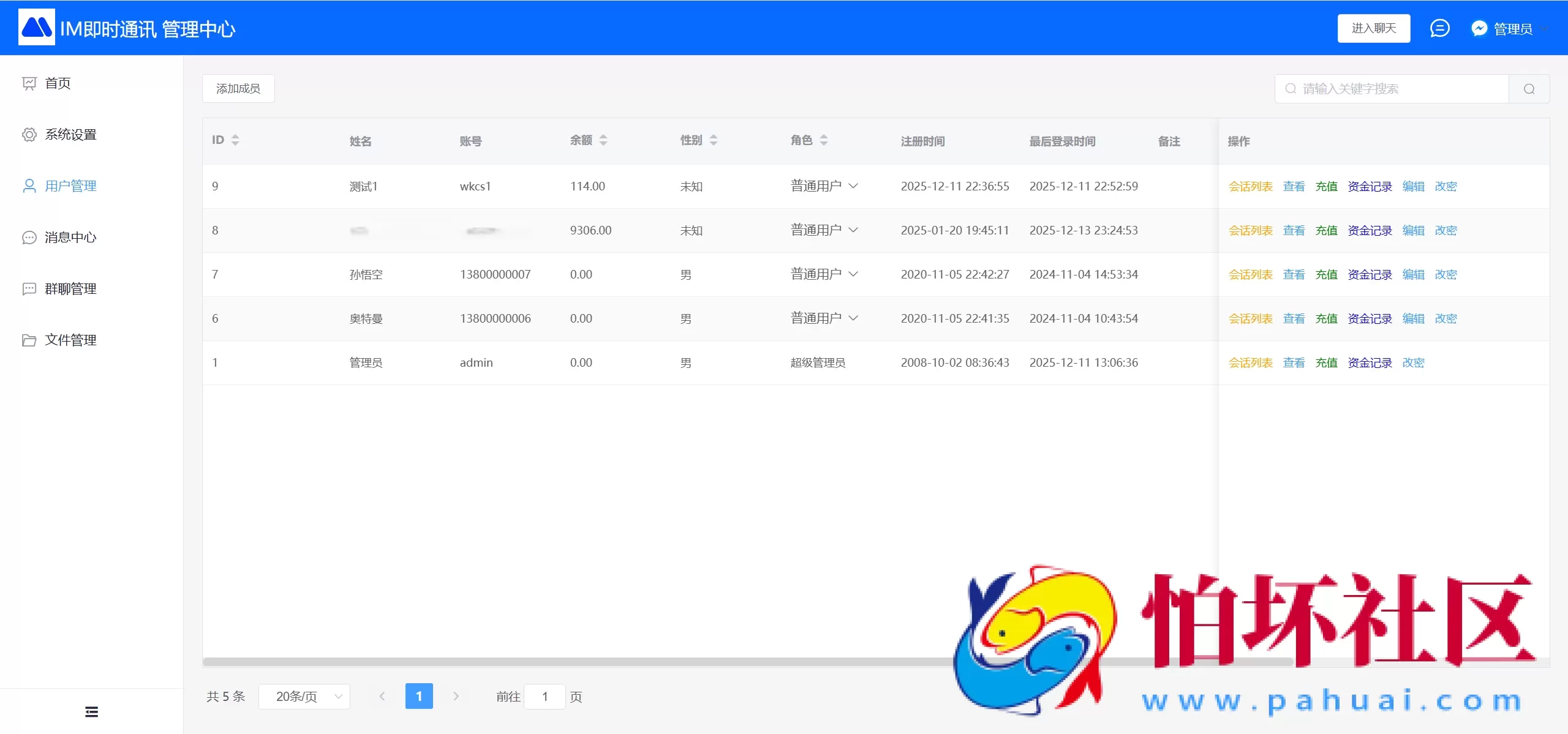This screenshot has height=734, width=1568.
Task: Collapse the sidebar with bottom-left icon
Action: point(91,711)
